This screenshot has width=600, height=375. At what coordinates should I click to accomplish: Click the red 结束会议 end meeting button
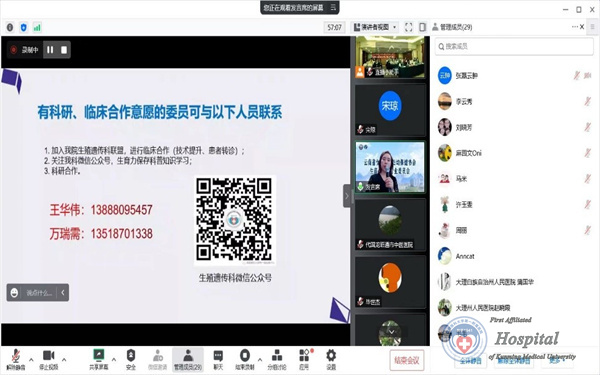(x=407, y=360)
